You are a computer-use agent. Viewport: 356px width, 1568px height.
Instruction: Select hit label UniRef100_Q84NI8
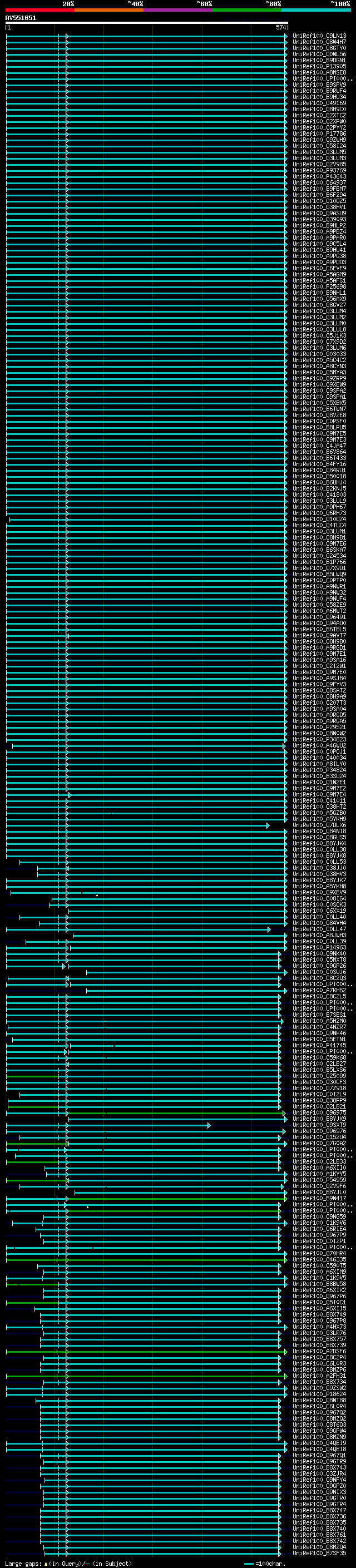point(319,832)
